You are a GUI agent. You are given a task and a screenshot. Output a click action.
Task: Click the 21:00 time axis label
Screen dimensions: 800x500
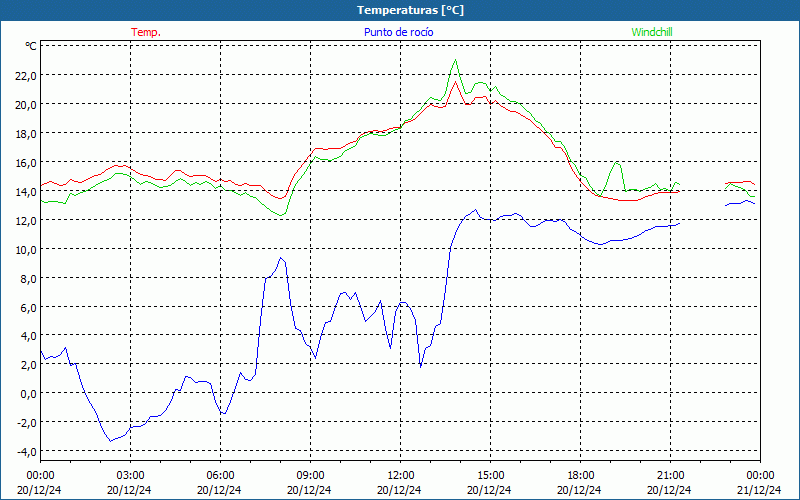click(670, 475)
